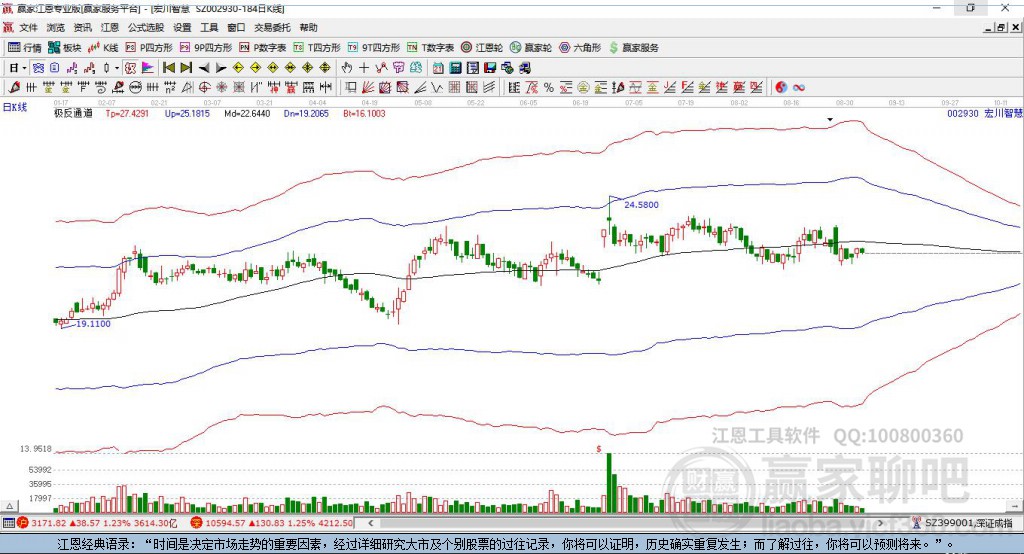This screenshot has height=554, width=1024.
Task: Toggle the highlighted red grid icon
Action: click(x=130, y=68)
